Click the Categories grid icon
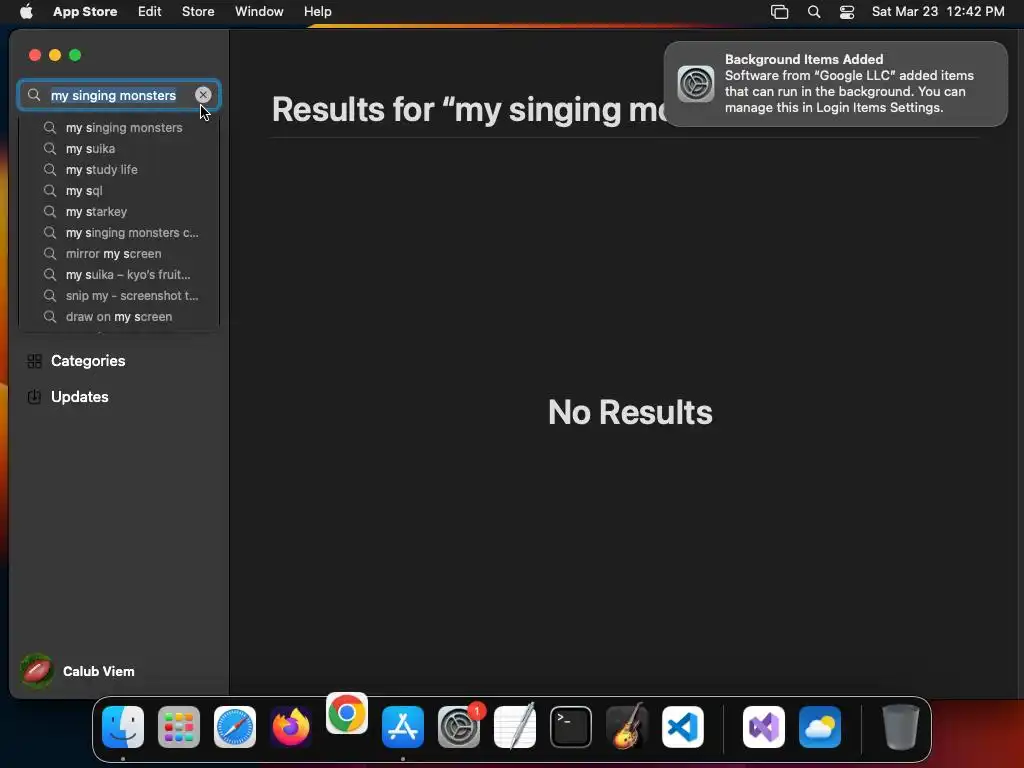The width and height of the screenshot is (1024, 768). click(34, 360)
